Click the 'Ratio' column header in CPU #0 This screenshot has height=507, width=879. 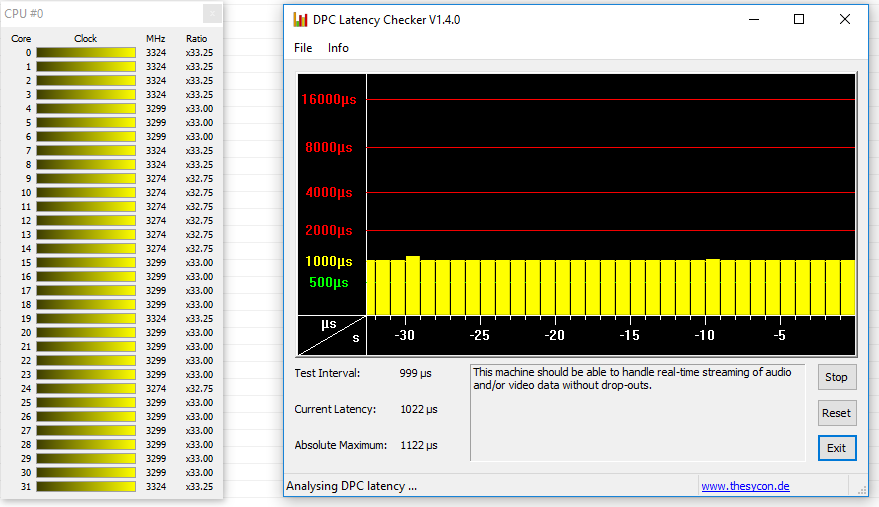click(x=196, y=39)
